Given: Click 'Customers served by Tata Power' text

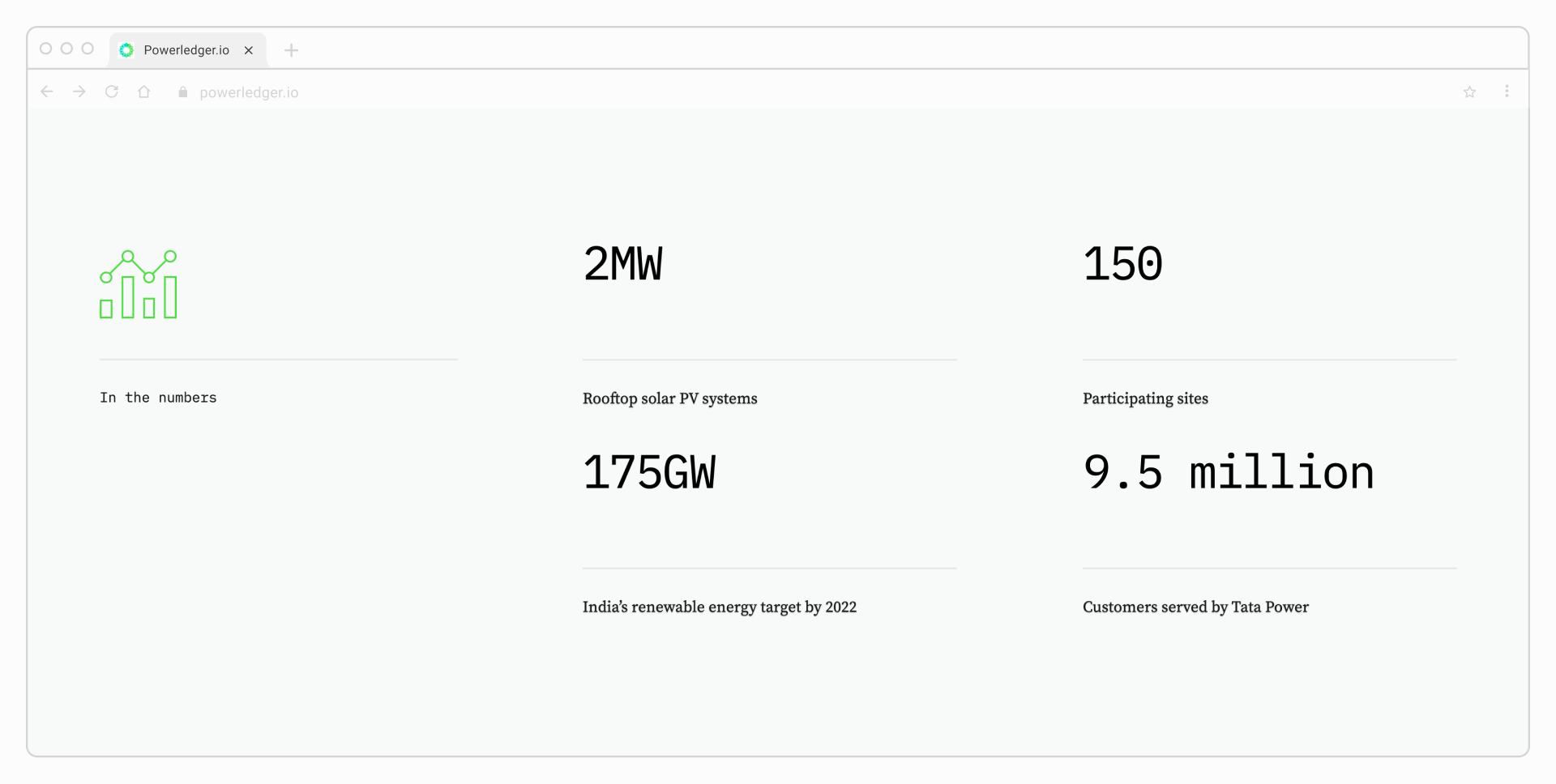Looking at the screenshot, I should point(1195,607).
